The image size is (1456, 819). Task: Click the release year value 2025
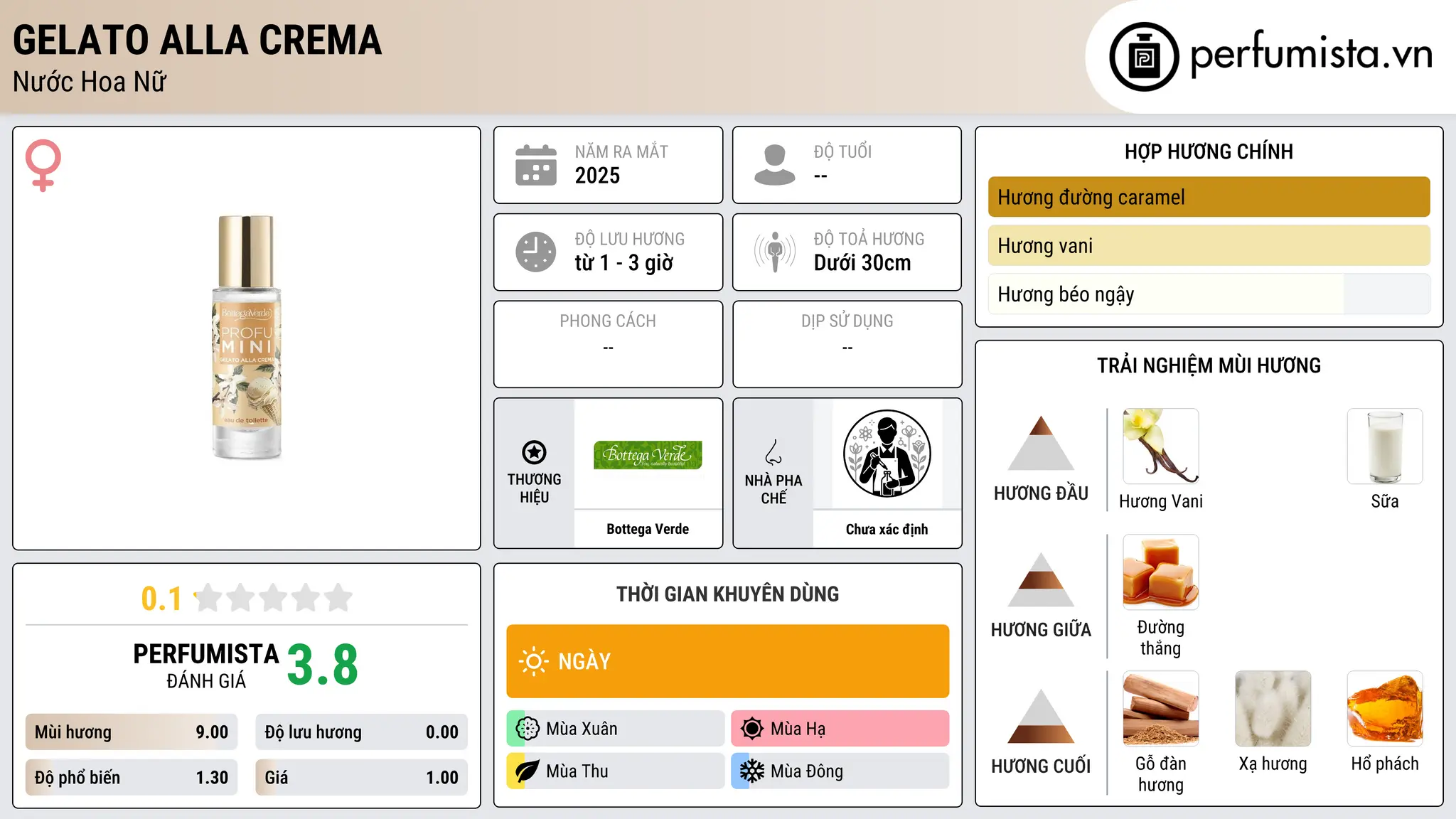[x=597, y=176]
